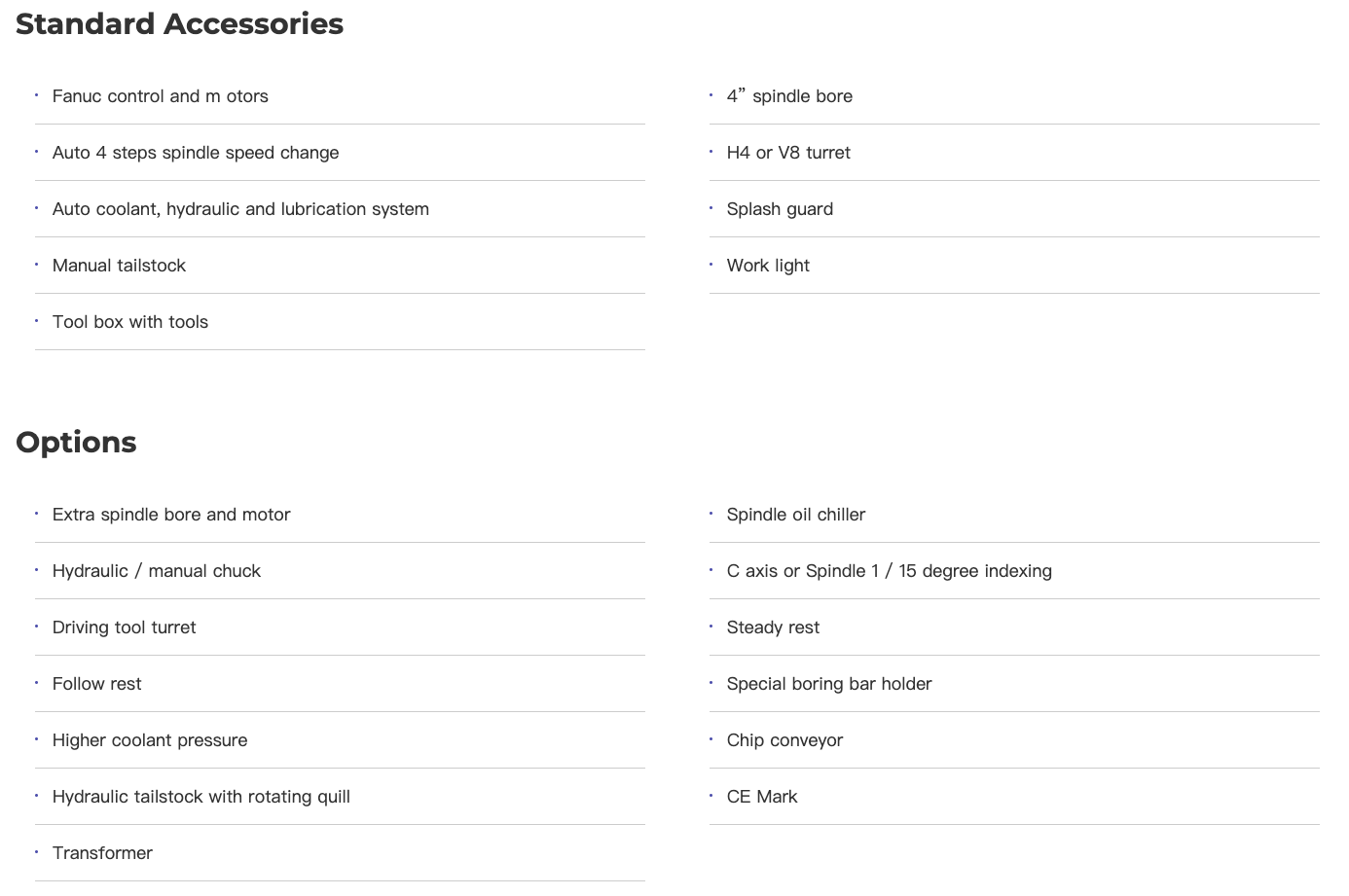Image resolution: width=1349 pixels, height=896 pixels.
Task: Select 'H4 or V8 turret' entry
Action: click(x=788, y=153)
